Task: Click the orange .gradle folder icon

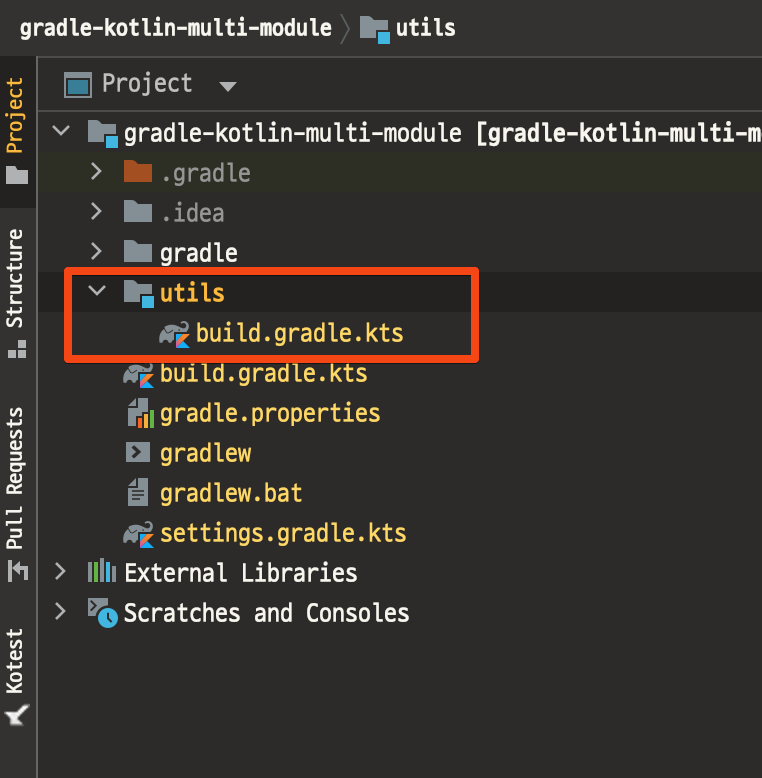Action: (138, 171)
